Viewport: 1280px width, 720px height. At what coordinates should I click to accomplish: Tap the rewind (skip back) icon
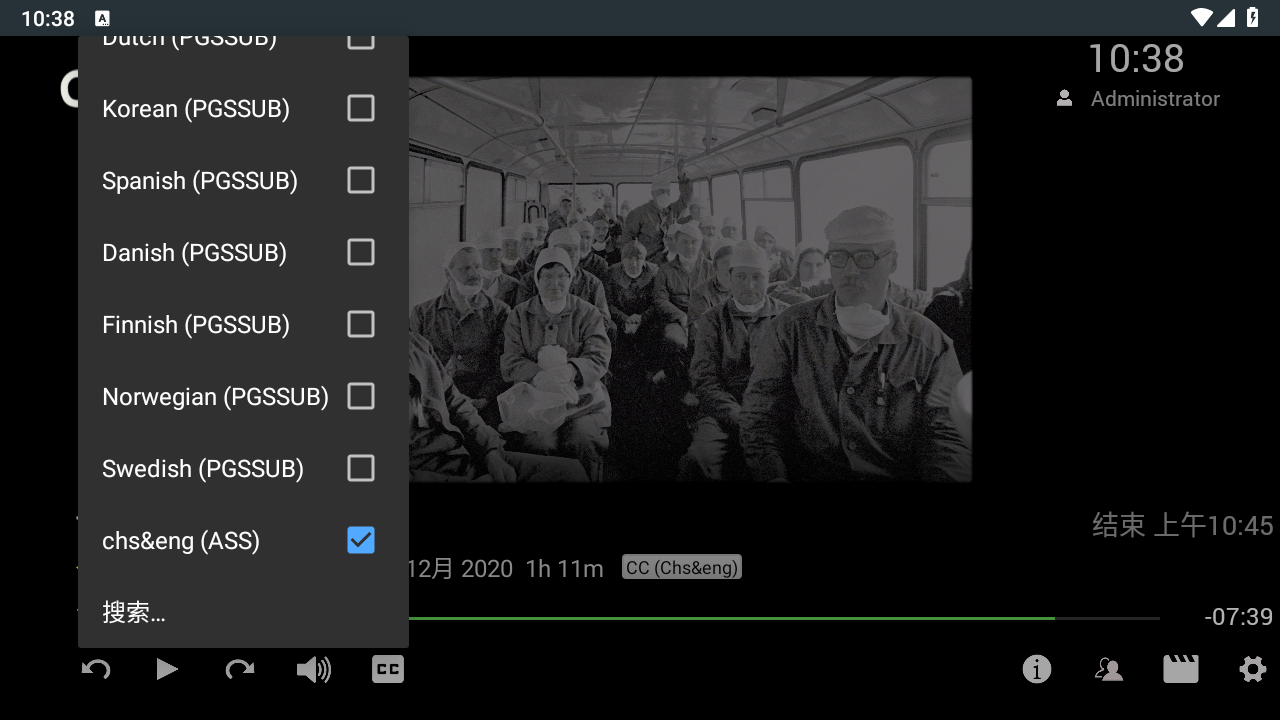pos(96,669)
